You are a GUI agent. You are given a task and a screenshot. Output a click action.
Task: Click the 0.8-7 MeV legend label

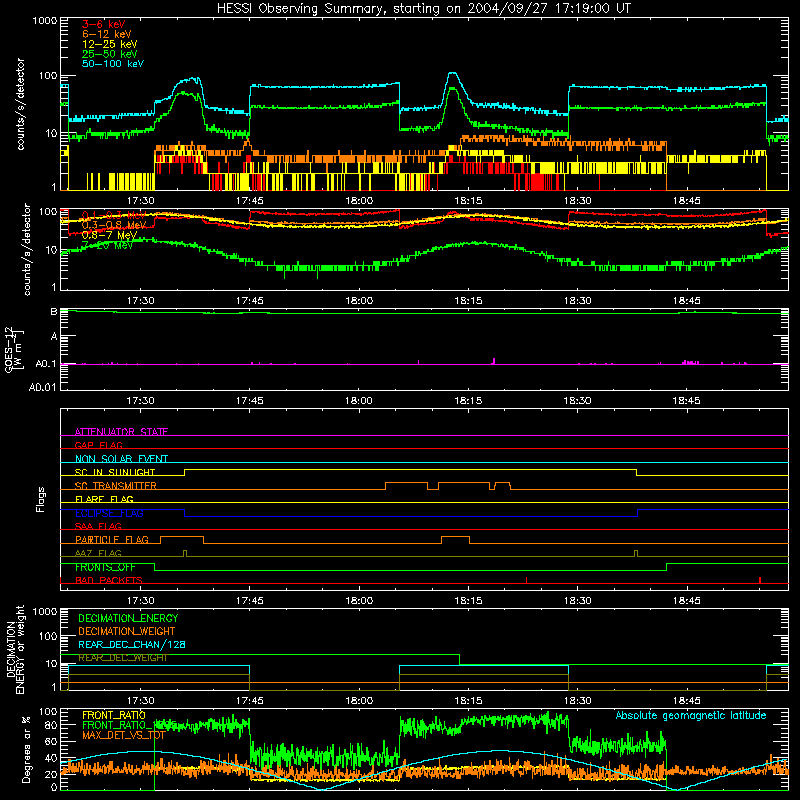click(x=110, y=235)
